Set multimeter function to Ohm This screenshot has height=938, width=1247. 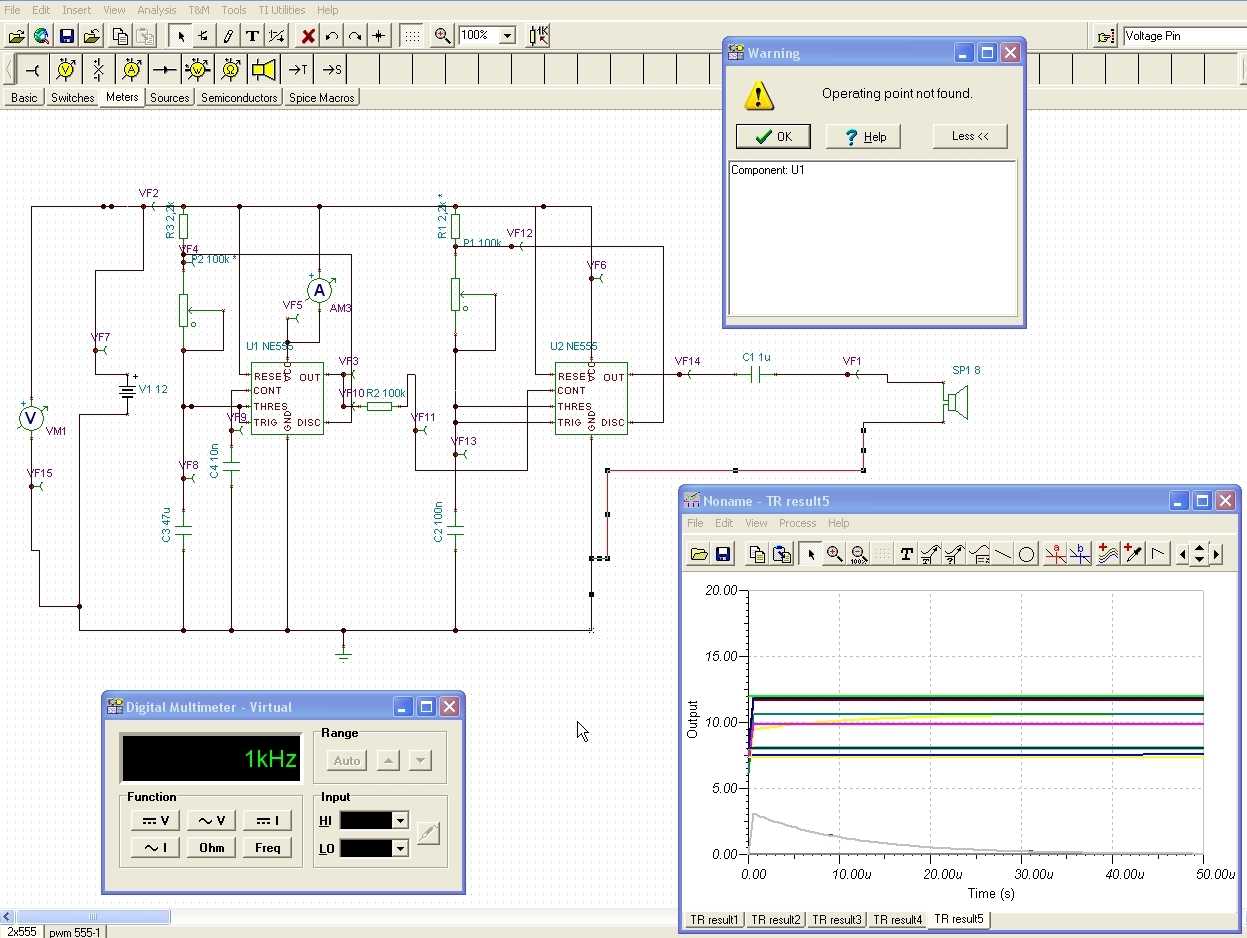pyautogui.click(x=212, y=847)
